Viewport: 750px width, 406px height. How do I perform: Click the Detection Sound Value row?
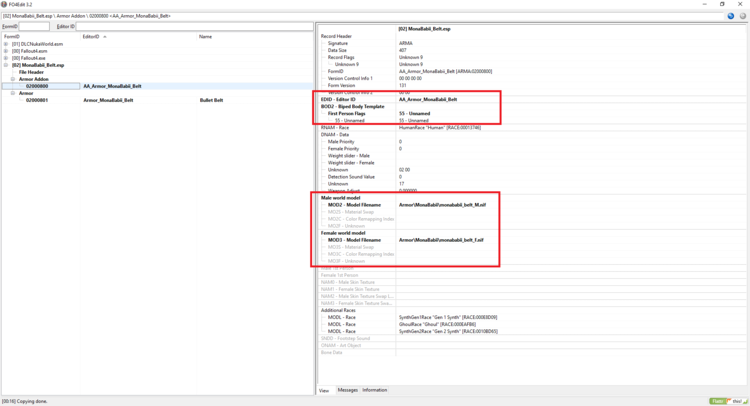[x=351, y=177]
